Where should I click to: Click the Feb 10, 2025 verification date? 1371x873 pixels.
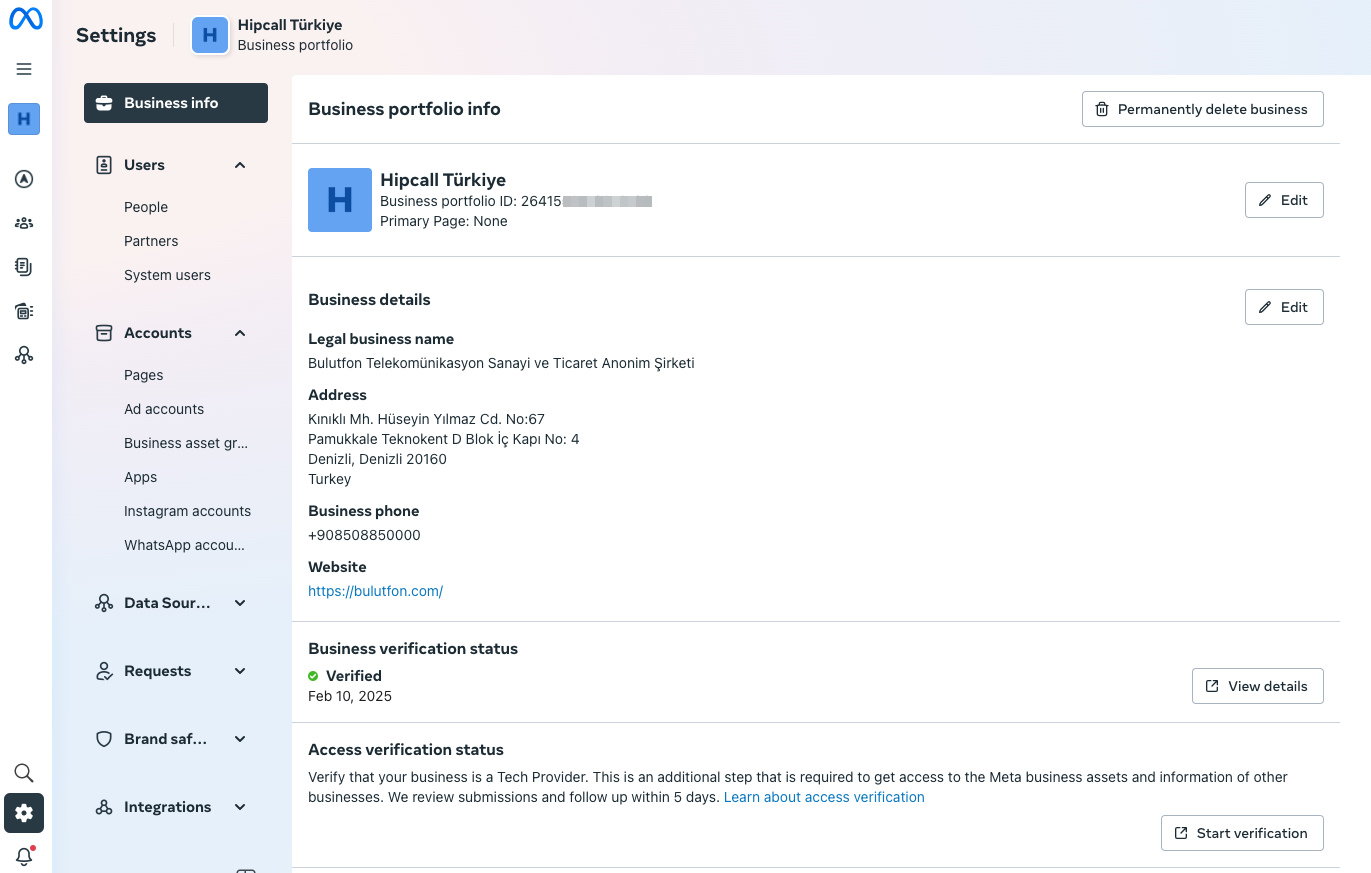click(350, 696)
